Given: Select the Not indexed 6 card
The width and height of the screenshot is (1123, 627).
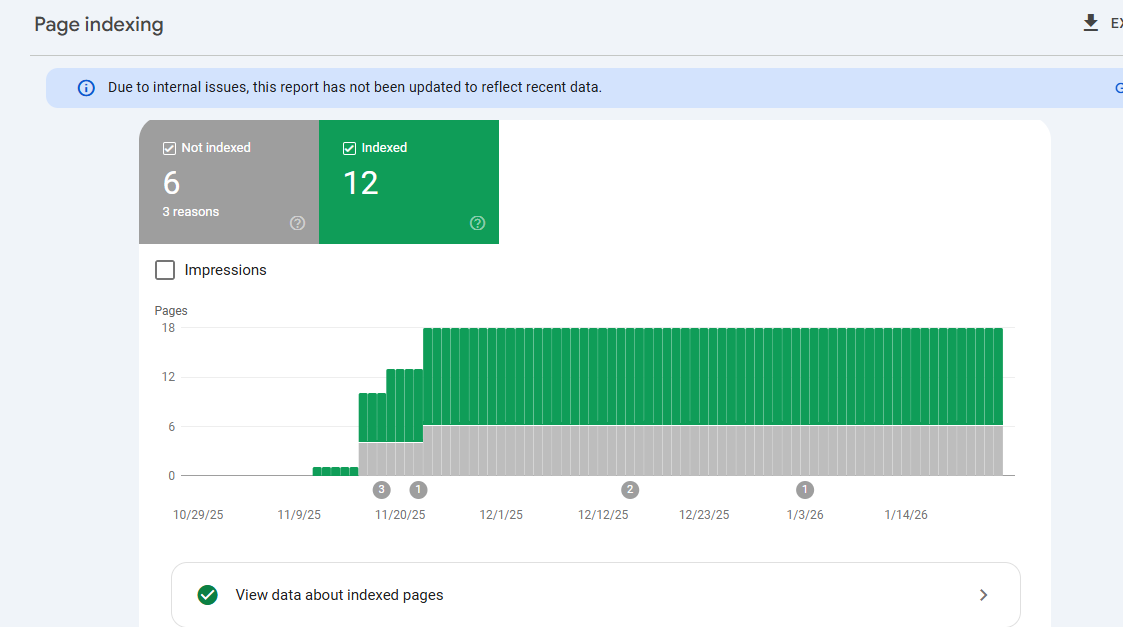Looking at the screenshot, I should coord(229,182).
